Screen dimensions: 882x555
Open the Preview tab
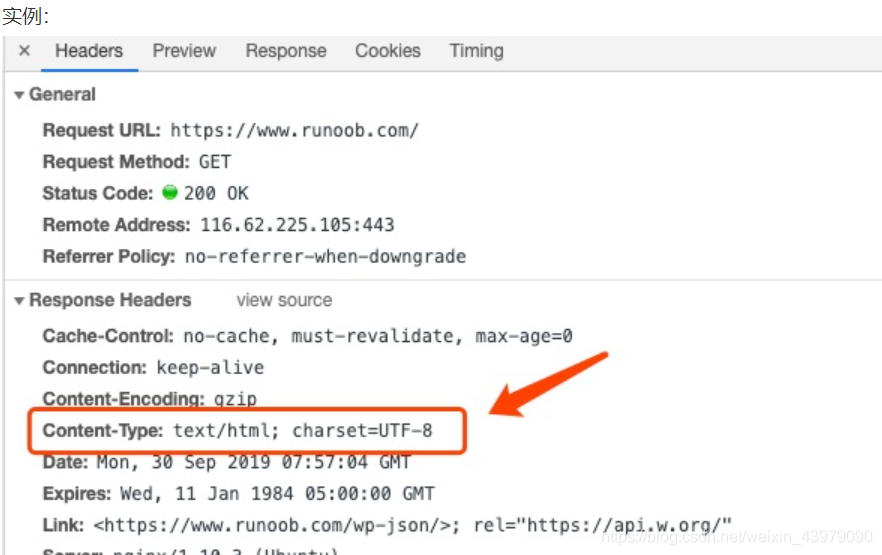(x=184, y=51)
